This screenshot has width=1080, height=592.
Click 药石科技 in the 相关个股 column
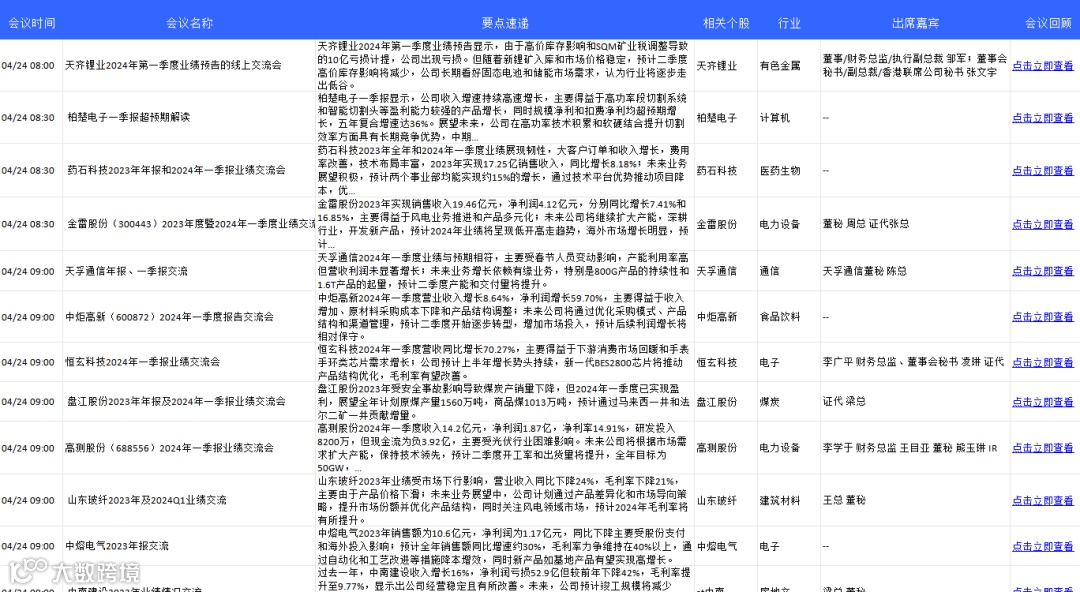(716, 170)
